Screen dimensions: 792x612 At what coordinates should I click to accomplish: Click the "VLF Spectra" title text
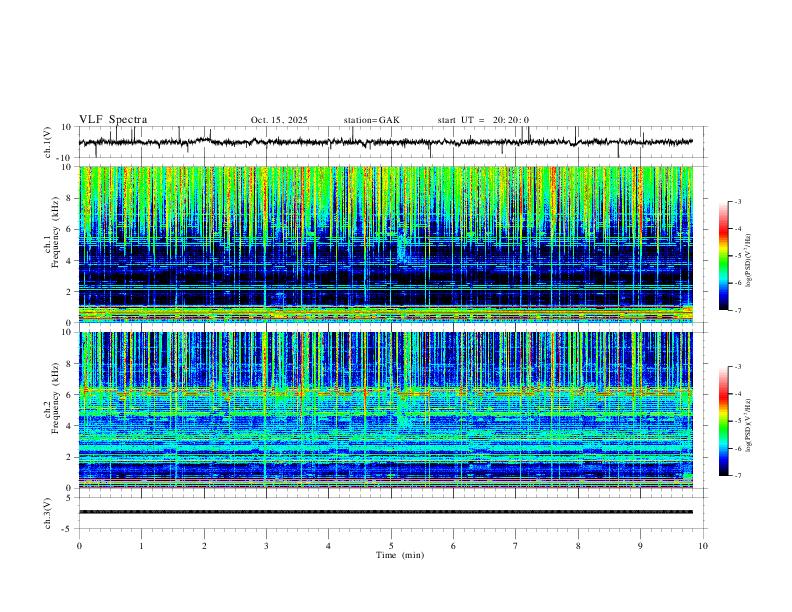pos(113,119)
